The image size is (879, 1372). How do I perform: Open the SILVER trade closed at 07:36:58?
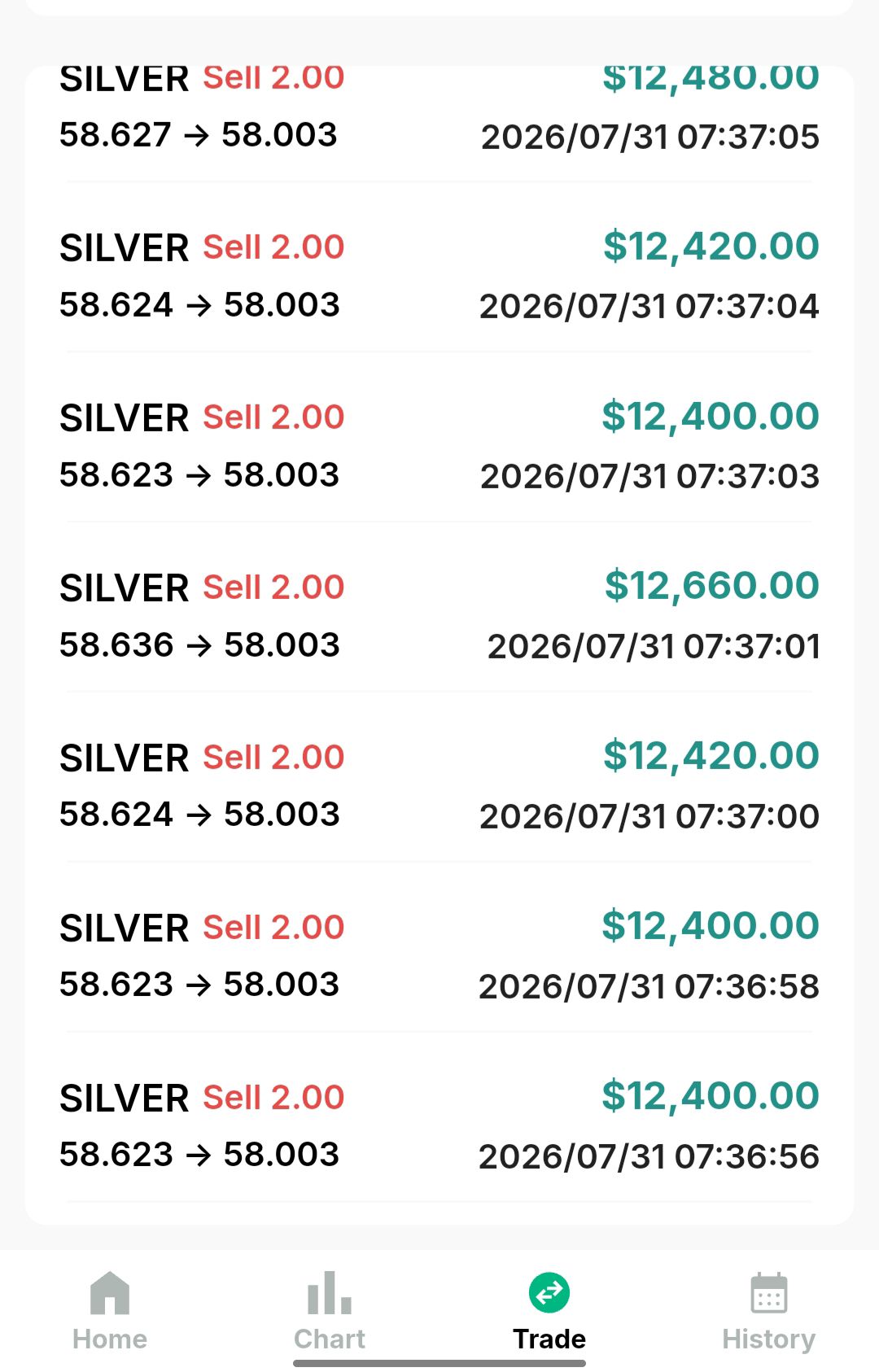[439, 955]
